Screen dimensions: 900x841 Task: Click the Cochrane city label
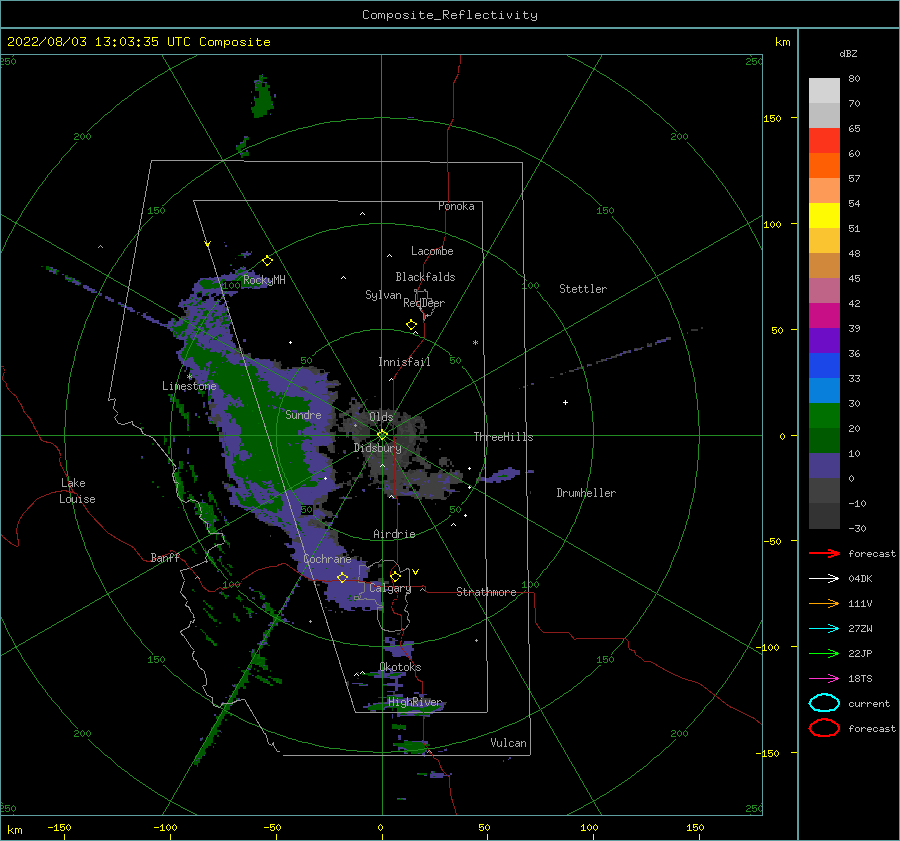pyautogui.click(x=327, y=559)
